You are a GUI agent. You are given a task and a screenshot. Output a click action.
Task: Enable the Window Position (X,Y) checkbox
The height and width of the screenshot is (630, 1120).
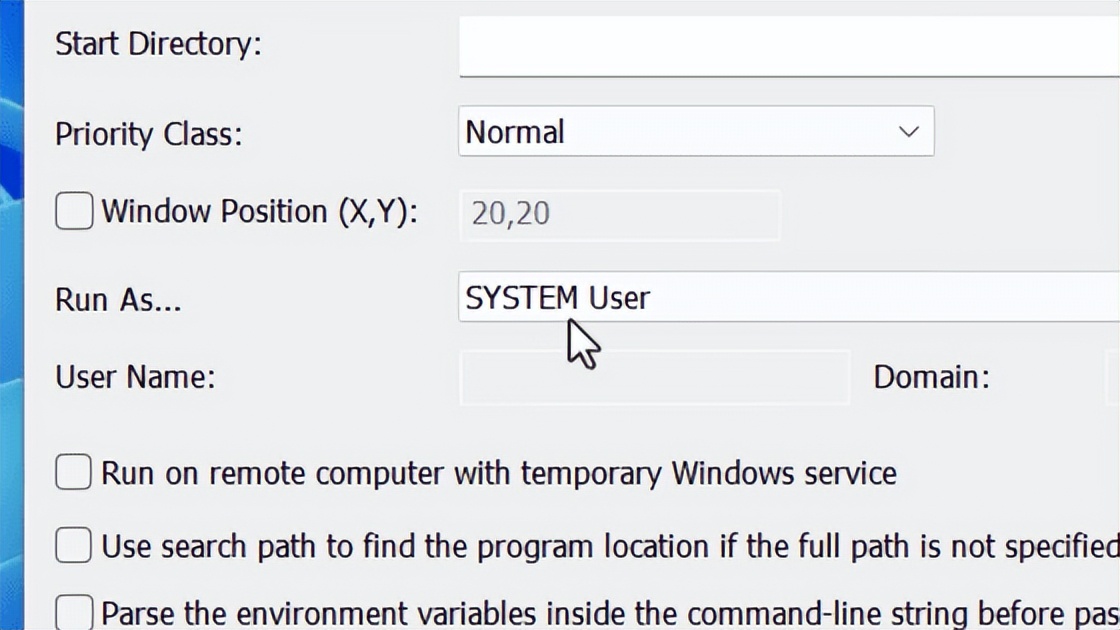(73, 211)
